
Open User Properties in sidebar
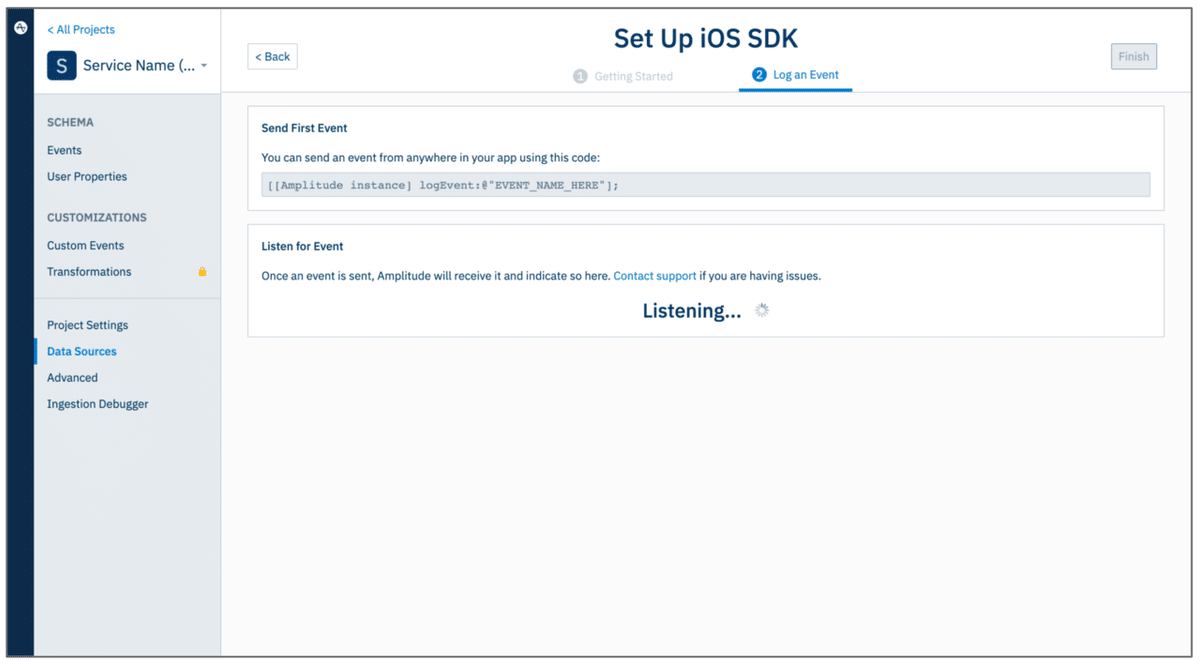87,177
